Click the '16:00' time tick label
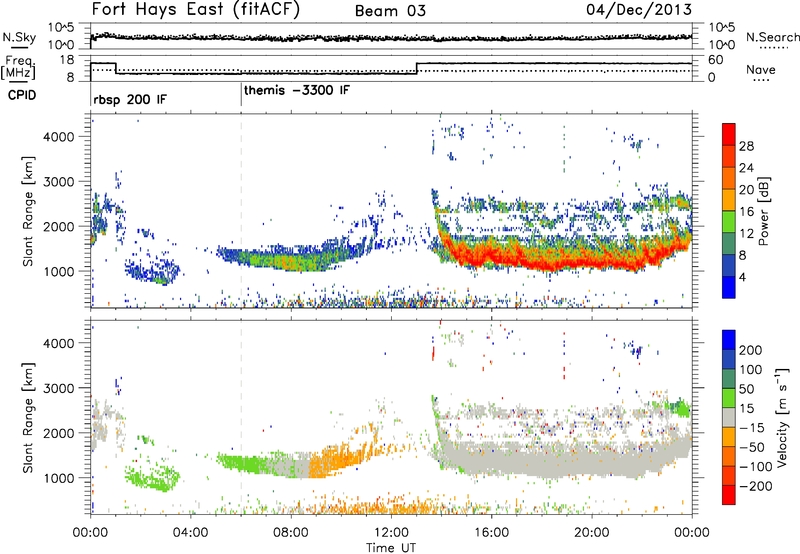Viewport: 800px width, 554px height. 491,533
